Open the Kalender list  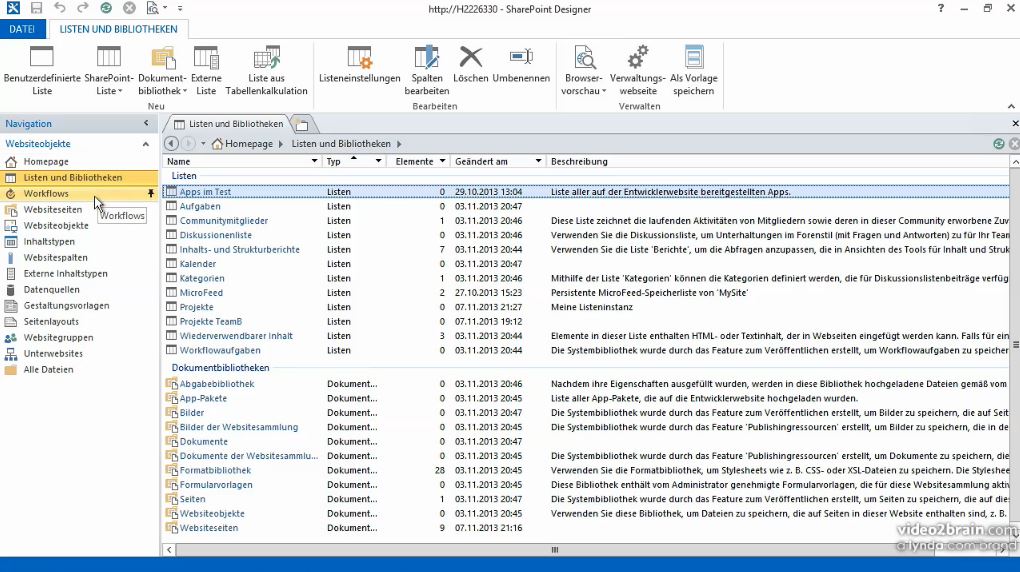pos(198,264)
